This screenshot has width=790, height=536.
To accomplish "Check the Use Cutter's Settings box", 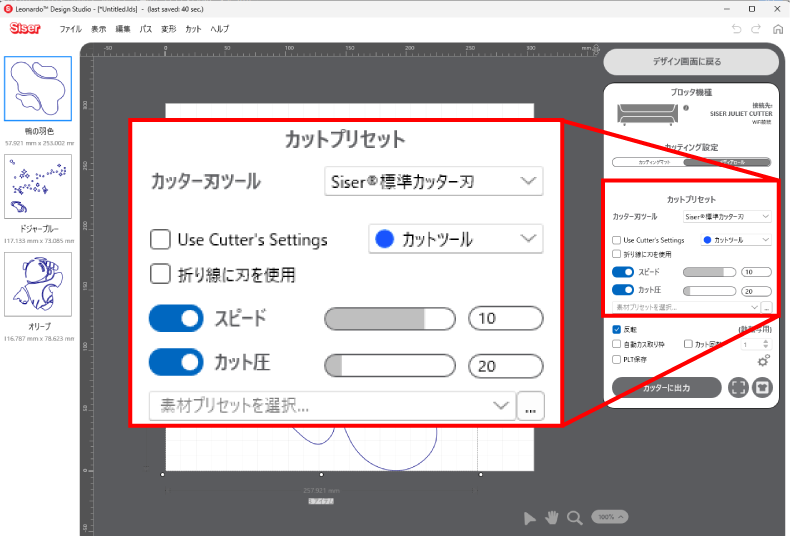I will pyautogui.click(x=616, y=240).
